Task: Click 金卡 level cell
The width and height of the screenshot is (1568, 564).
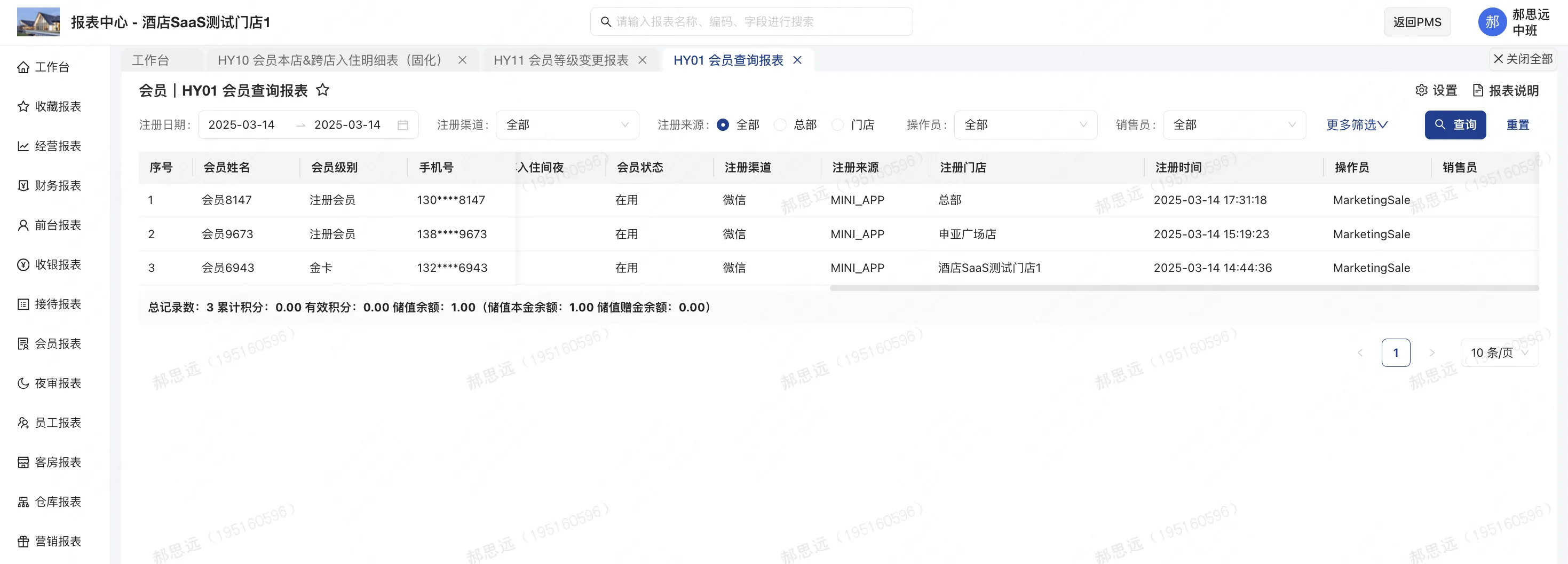Action: [321, 268]
